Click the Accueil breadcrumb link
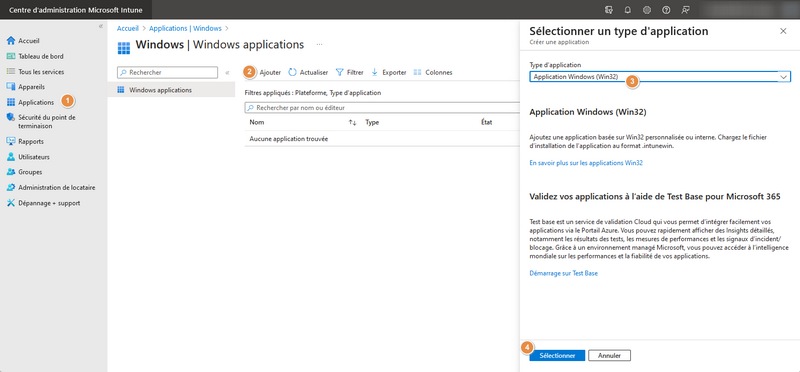The height and width of the screenshot is (372, 800). [x=128, y=29]
